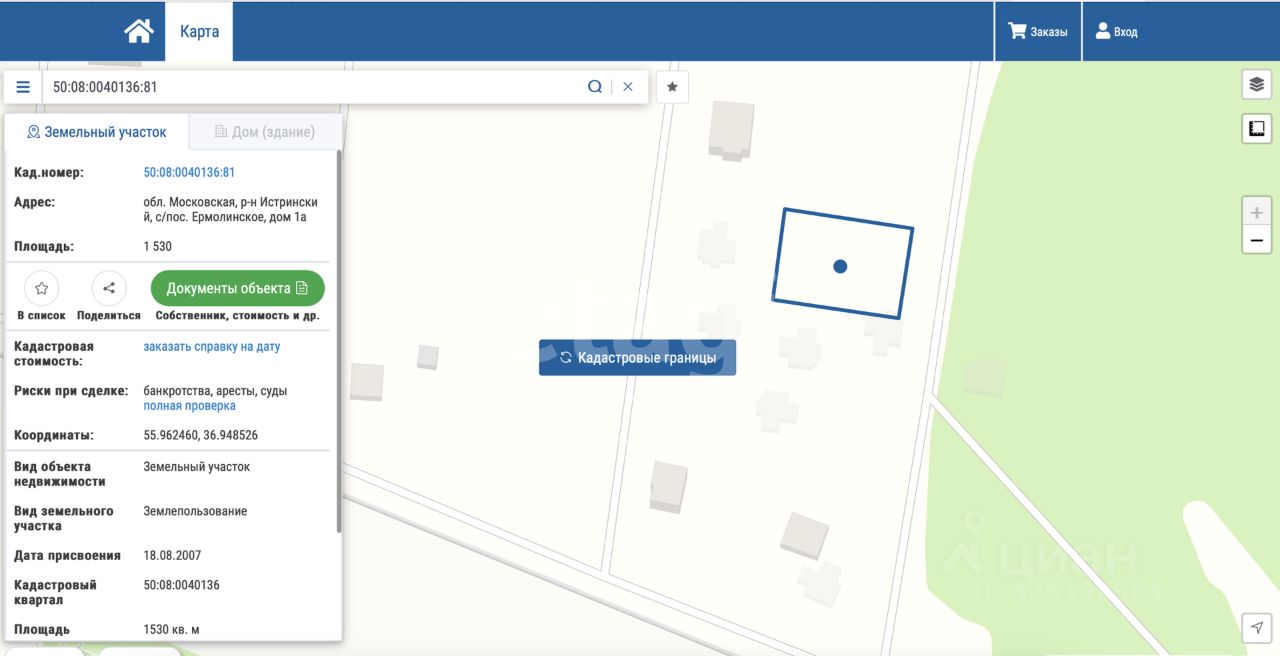Screen dimensions: 1280x656
Task: Zoom out the map with minus
Action: [x=1256, y=240]
